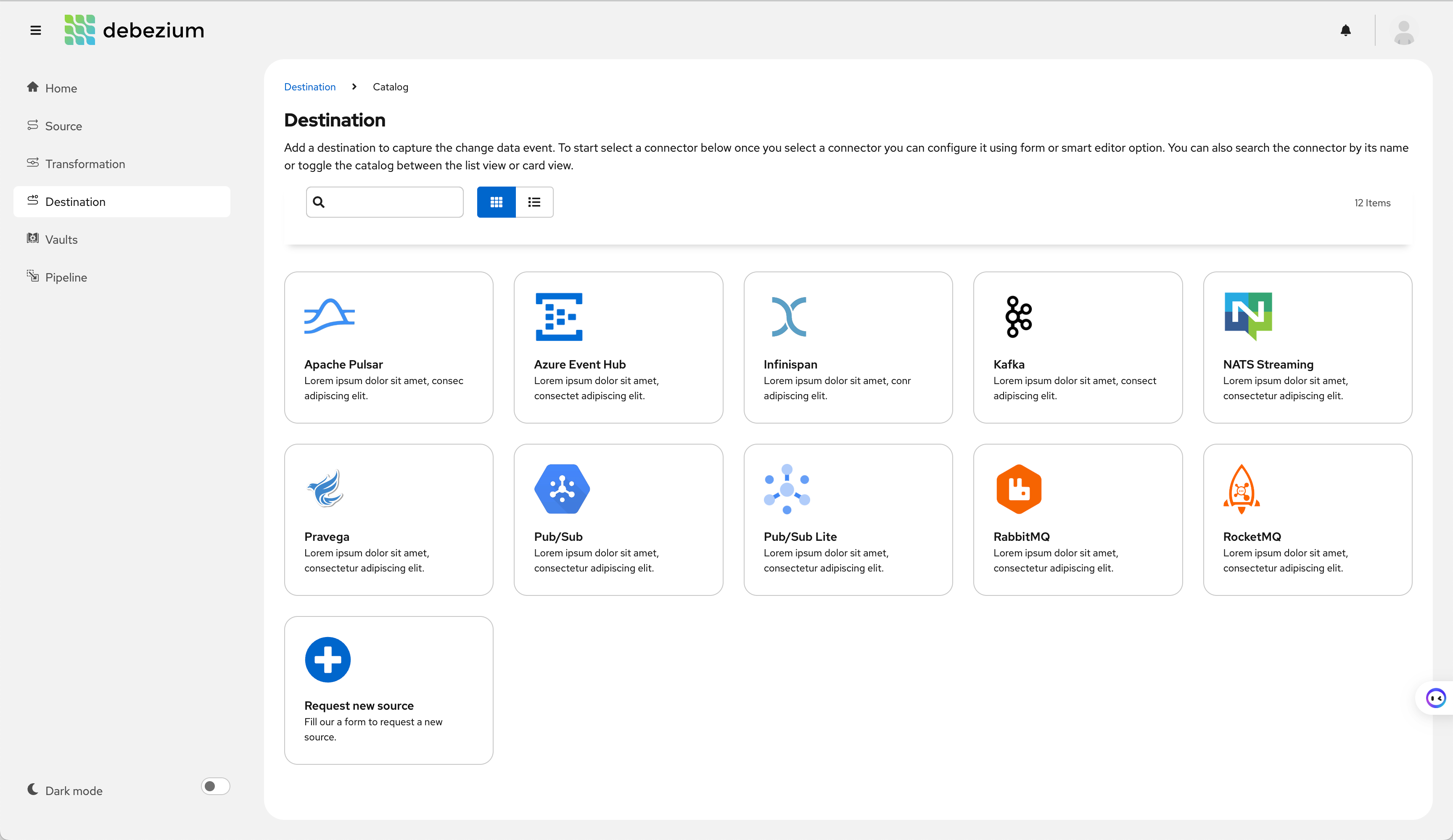
Task: Click the Catalog breadcrumb link
Action: click(x=390, y=87)
